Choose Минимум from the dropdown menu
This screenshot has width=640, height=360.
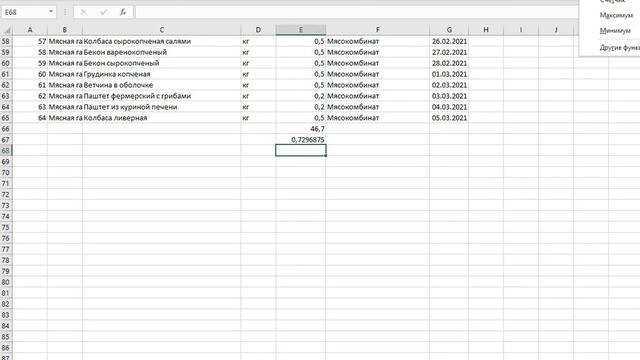[x=615, y=31]
